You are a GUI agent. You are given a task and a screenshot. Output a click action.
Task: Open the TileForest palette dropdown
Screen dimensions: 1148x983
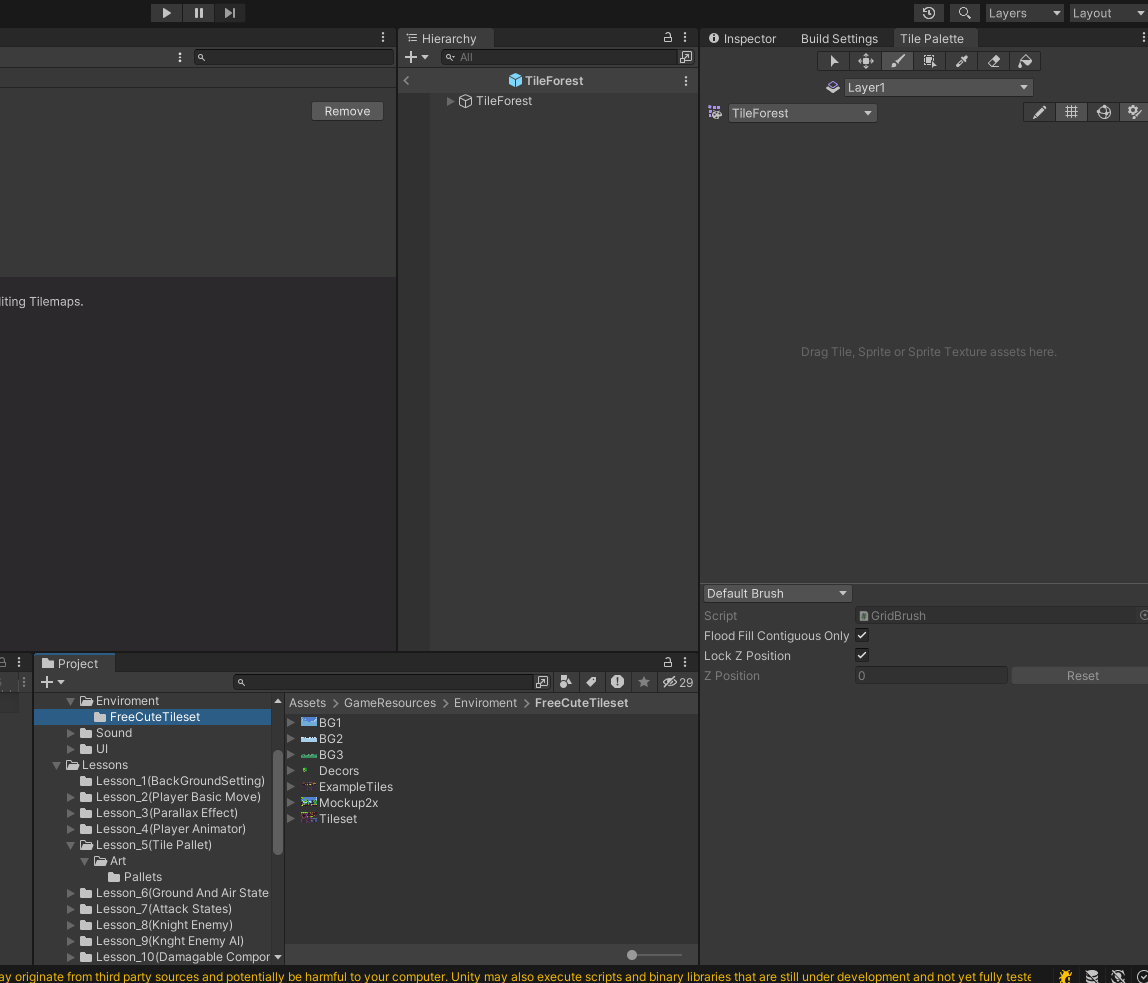802,113
